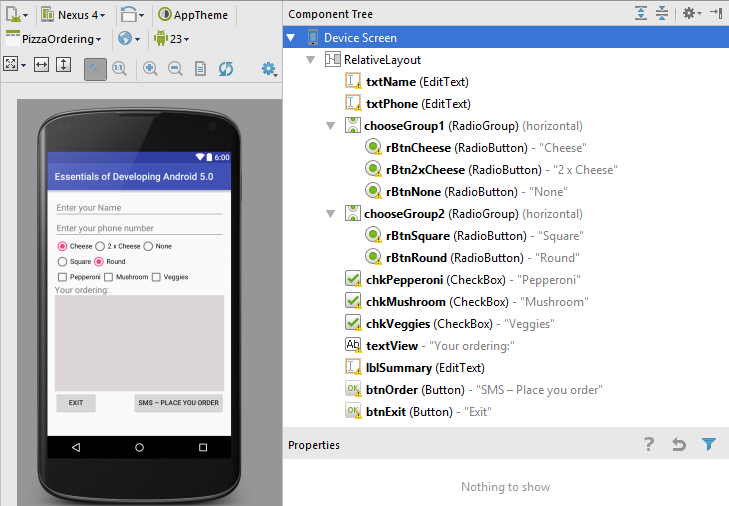Viewport: 729px width, 506px height.
Task: Open the designer settings gear in toolbar
Action: [269, 69]
